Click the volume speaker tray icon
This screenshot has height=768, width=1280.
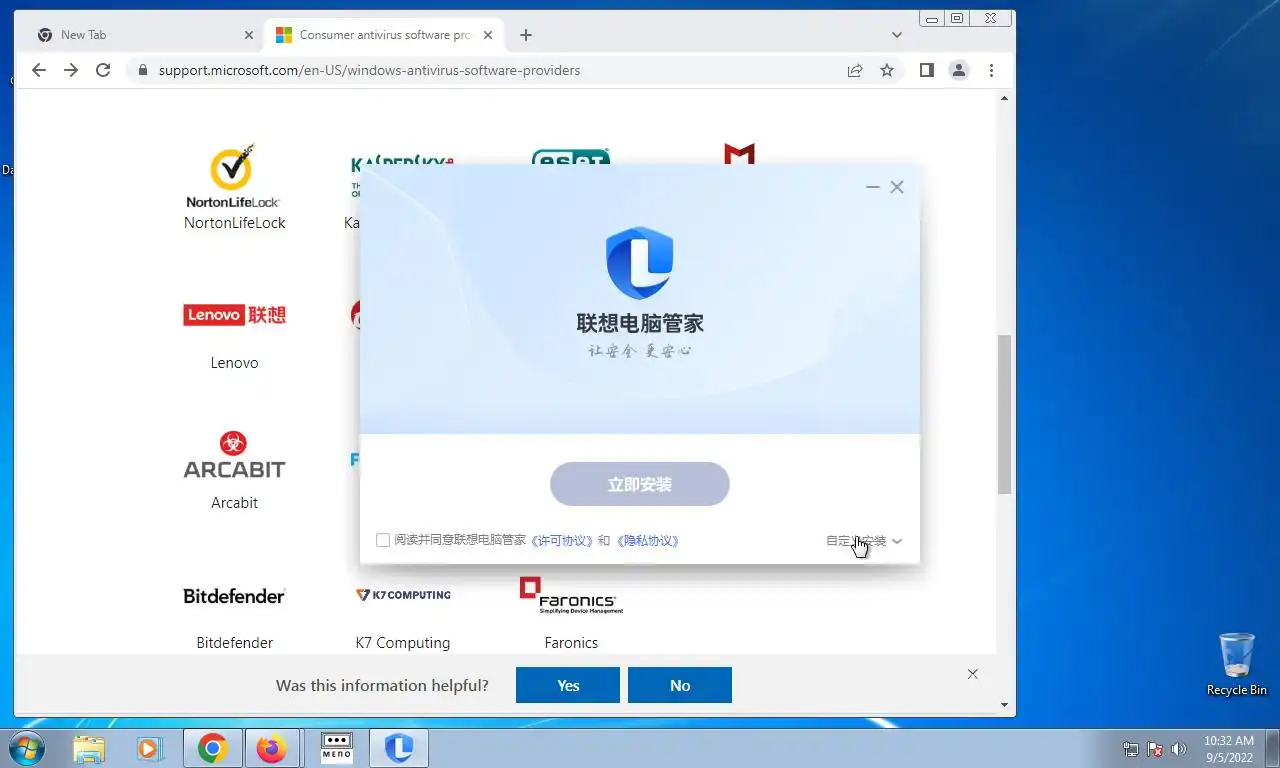[x=1179, y=749]
